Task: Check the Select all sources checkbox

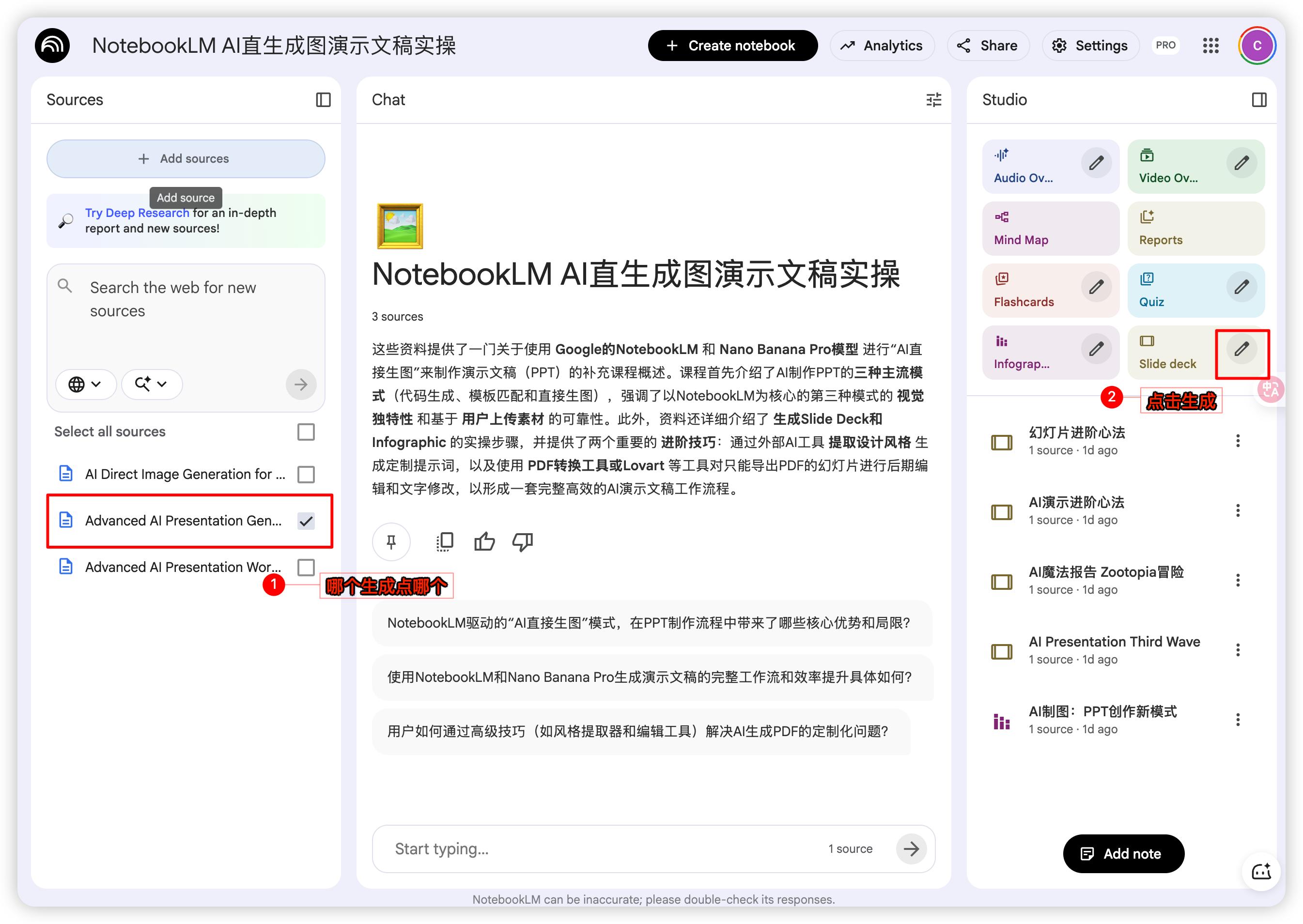Action: pos(306,432)
